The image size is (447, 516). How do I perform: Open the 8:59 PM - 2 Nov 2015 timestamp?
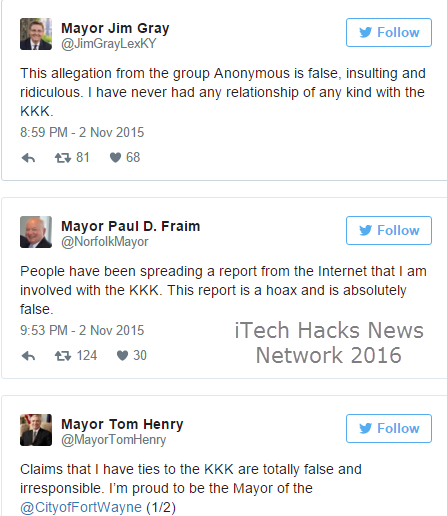tap(82, 132)
